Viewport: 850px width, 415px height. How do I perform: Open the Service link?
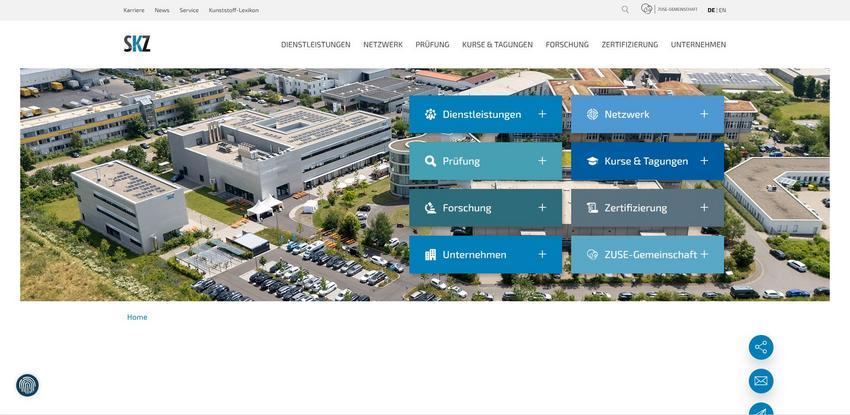(x=189, y=10)
